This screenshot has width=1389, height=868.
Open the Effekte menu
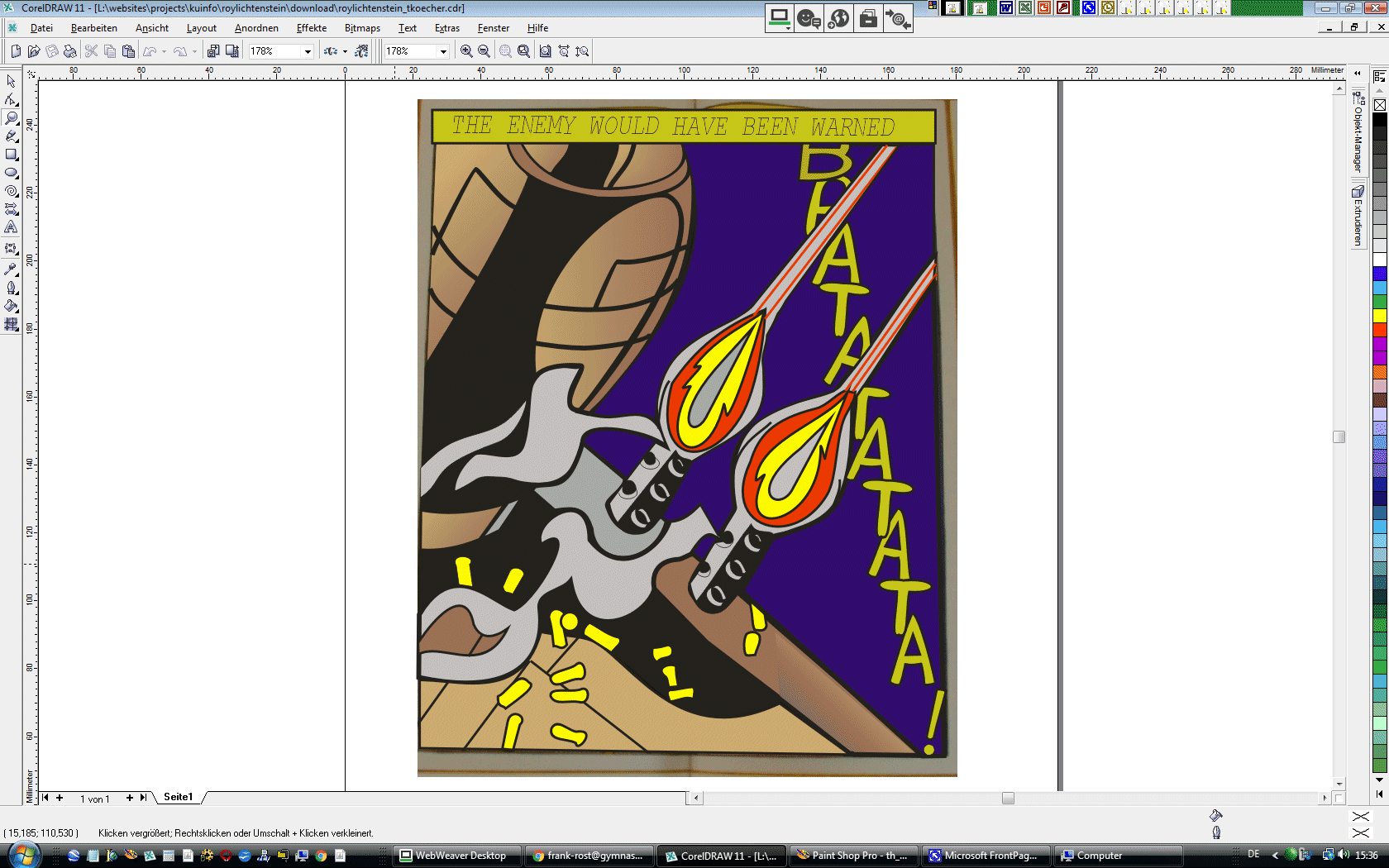(x=312, y=28)
